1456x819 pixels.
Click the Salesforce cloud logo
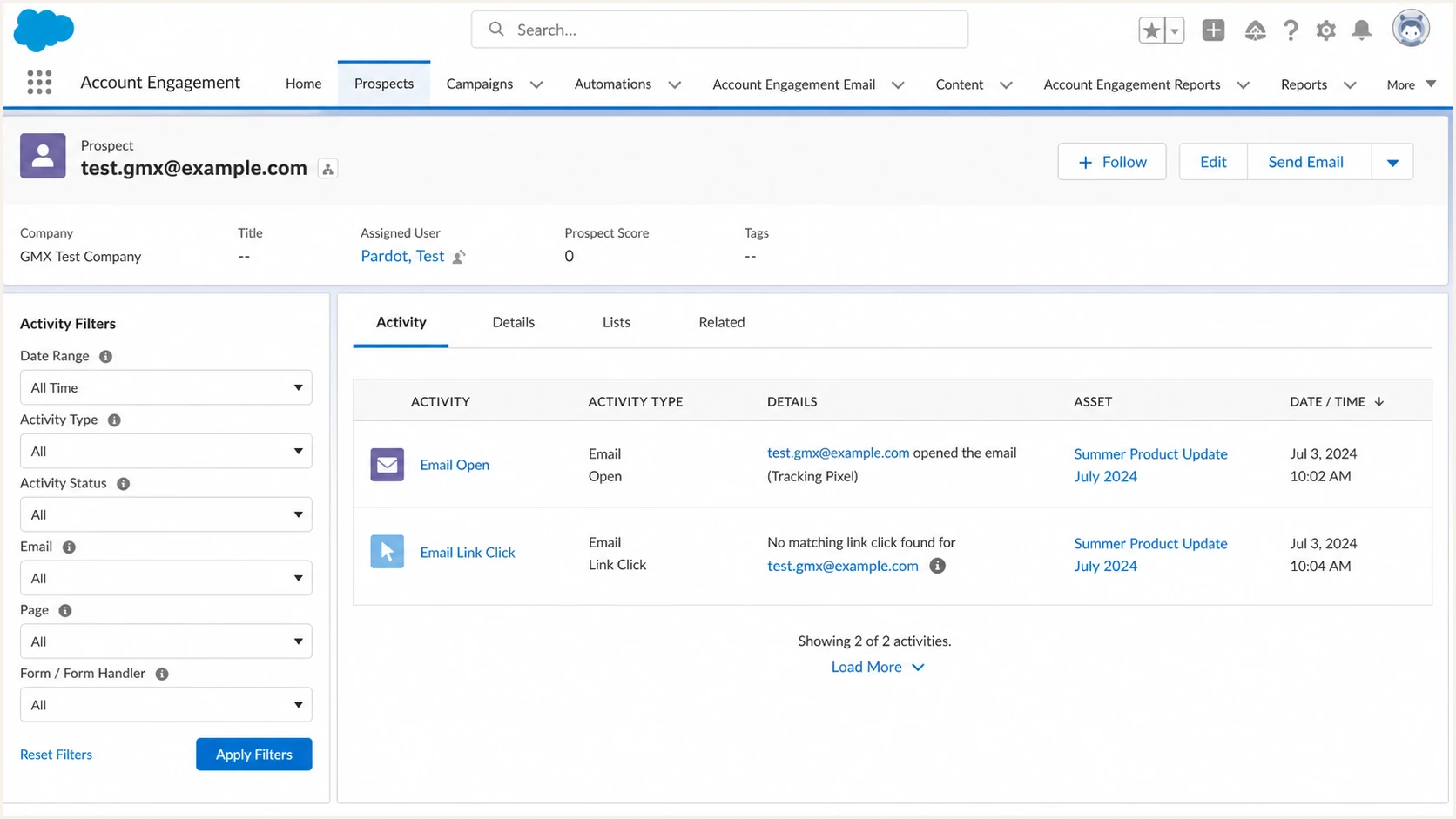(x=44, y=30)
